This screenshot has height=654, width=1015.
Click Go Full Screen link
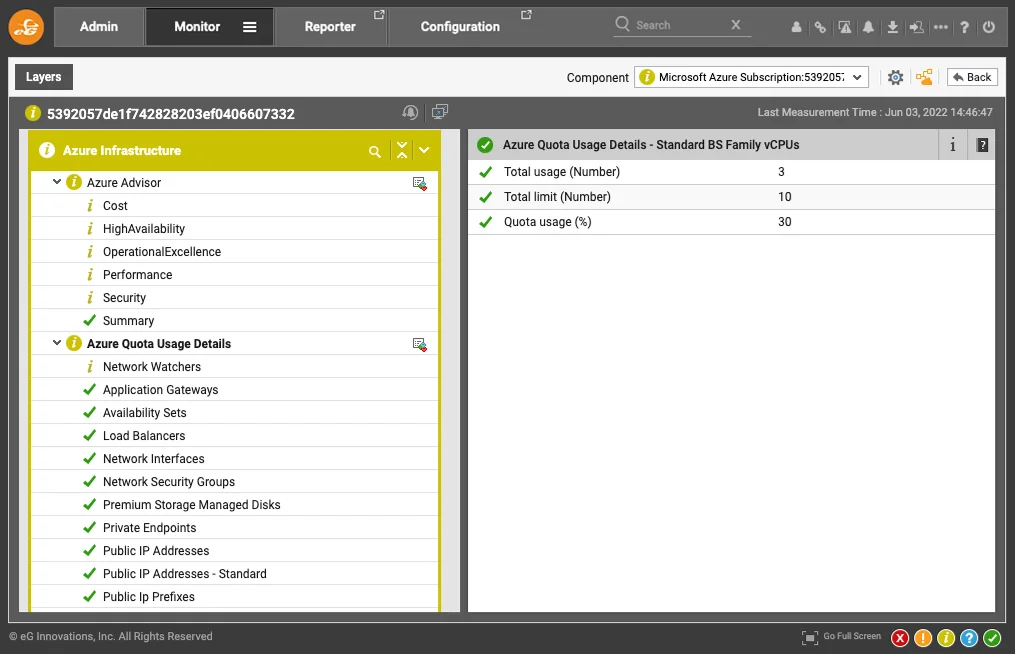point(852,637)
